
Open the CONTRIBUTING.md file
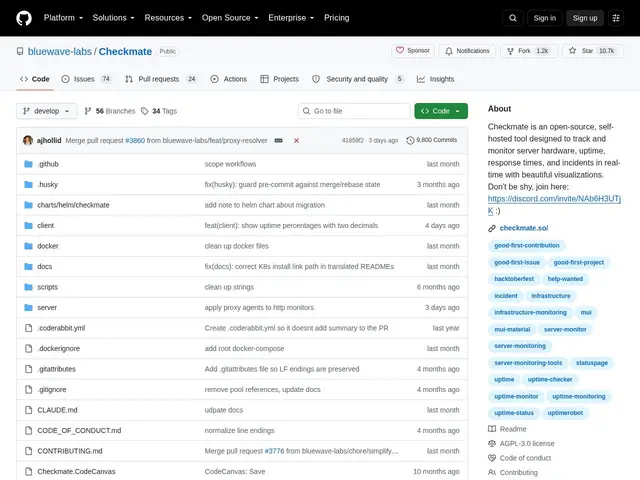(70, 451)
